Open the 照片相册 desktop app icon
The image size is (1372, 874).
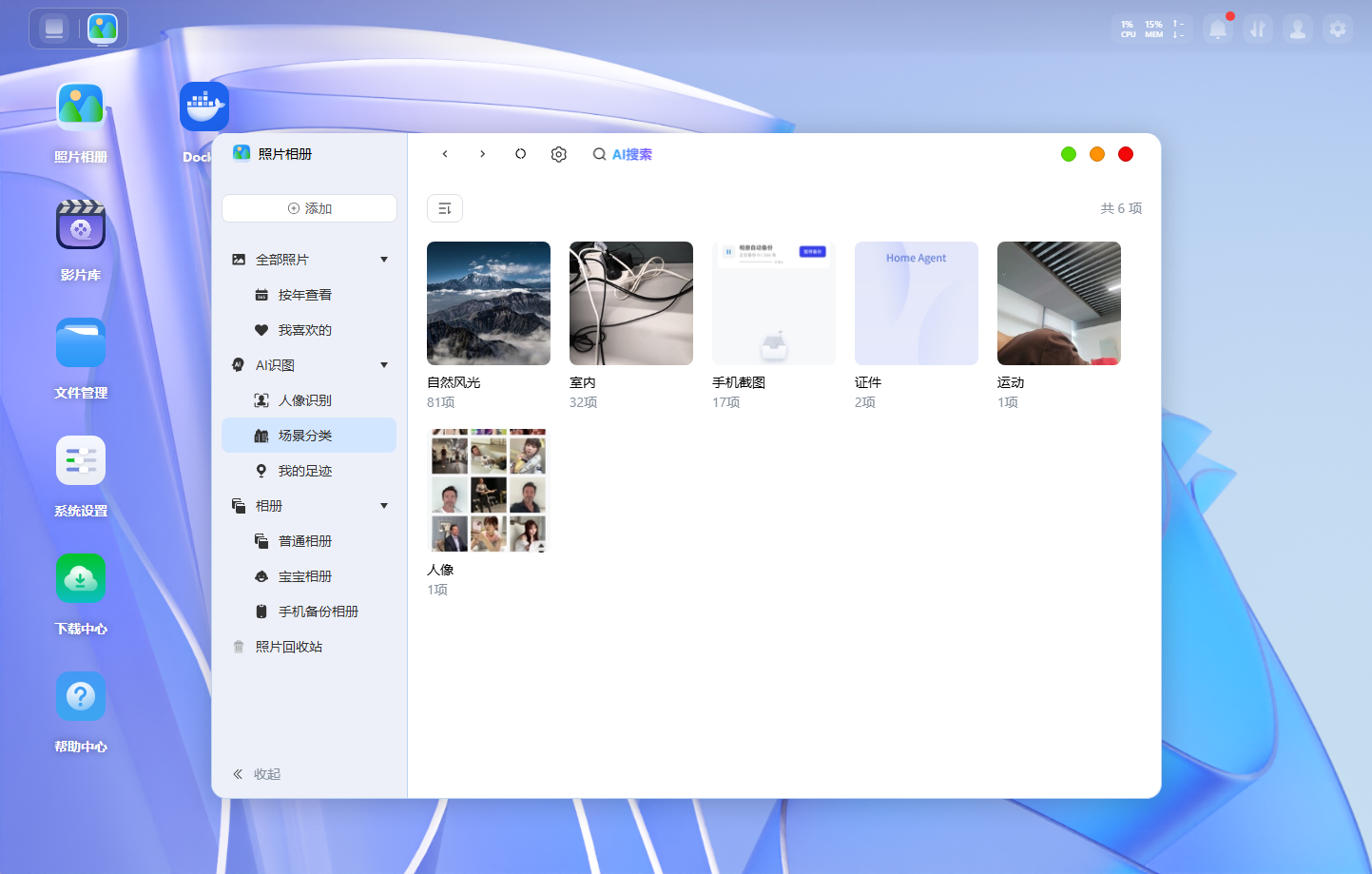(x=81, y=107)
